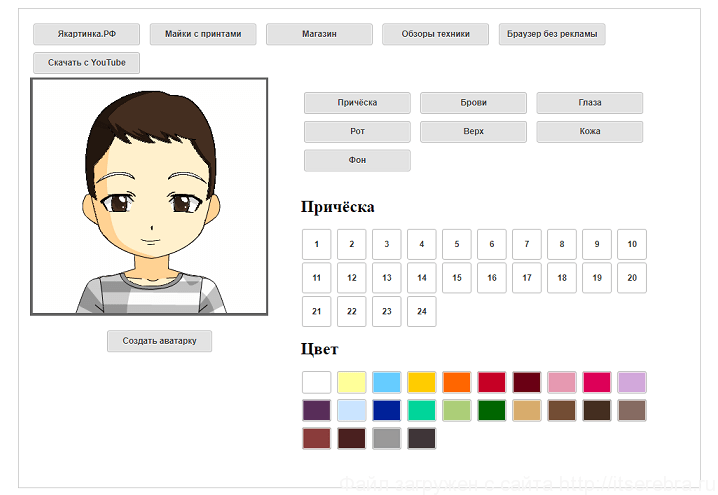Select hairstyle number 10
The width and height of the screenshot is (718, 495).
(x=631, y=244)
